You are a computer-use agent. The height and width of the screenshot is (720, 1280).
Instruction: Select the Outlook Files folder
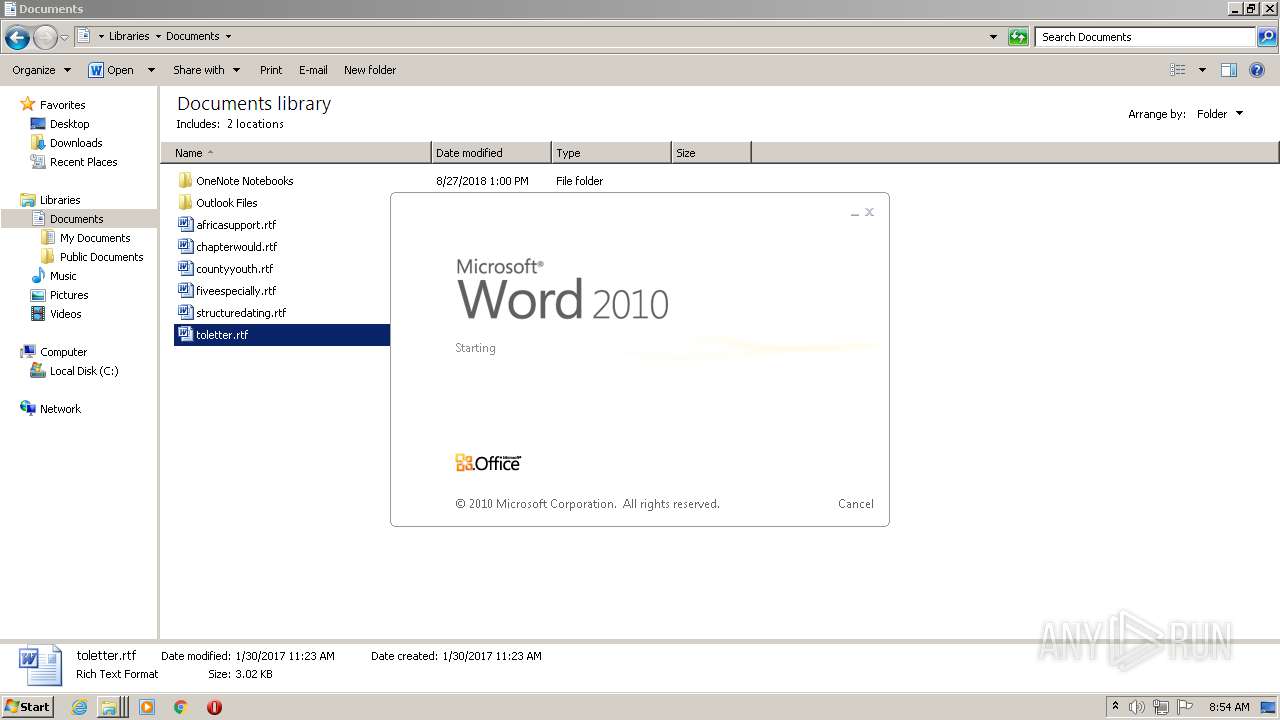[x=226, y=203]
